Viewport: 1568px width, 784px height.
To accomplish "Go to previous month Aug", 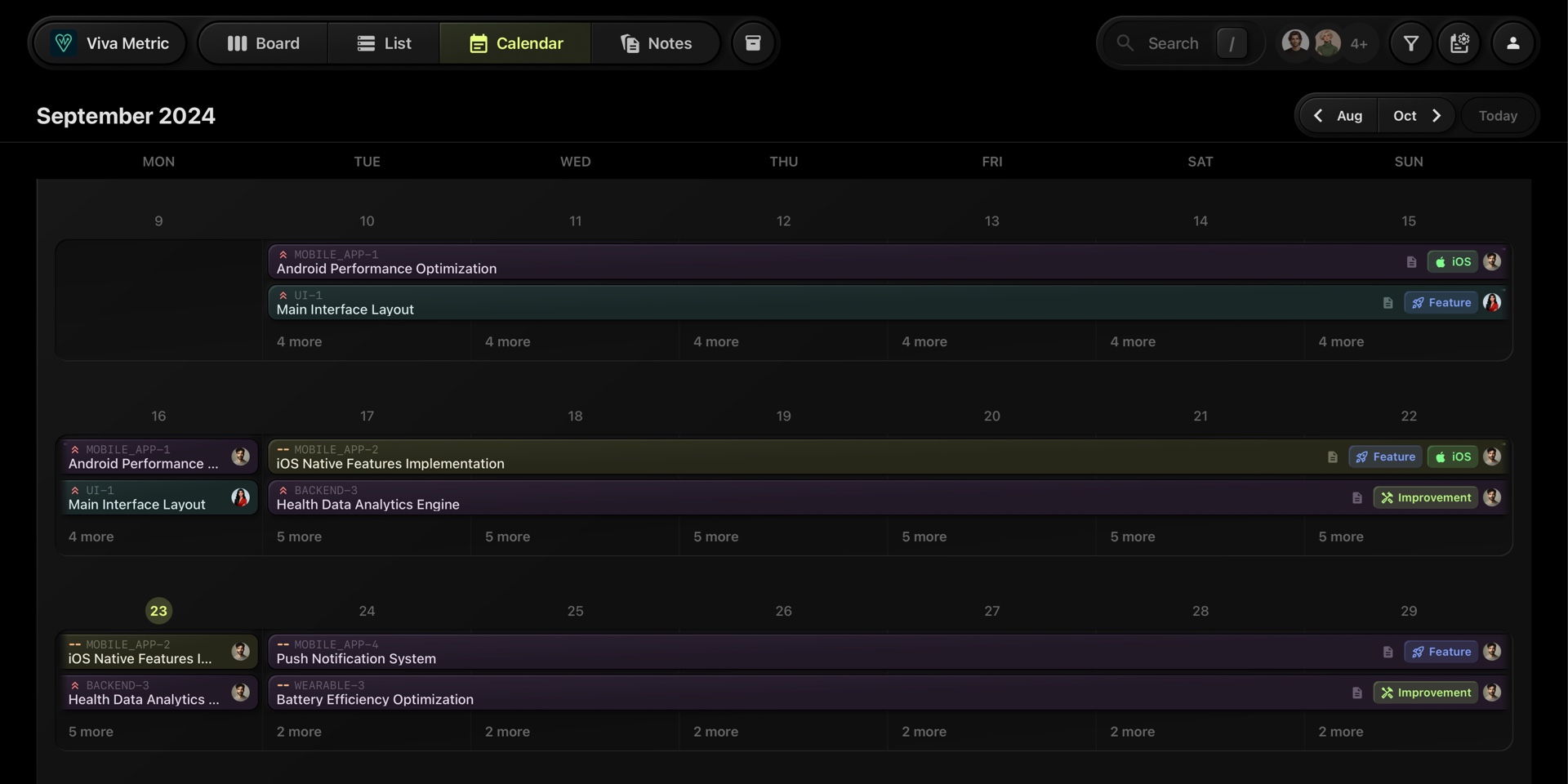I will pyautogui.click(x=1338, y=116).
